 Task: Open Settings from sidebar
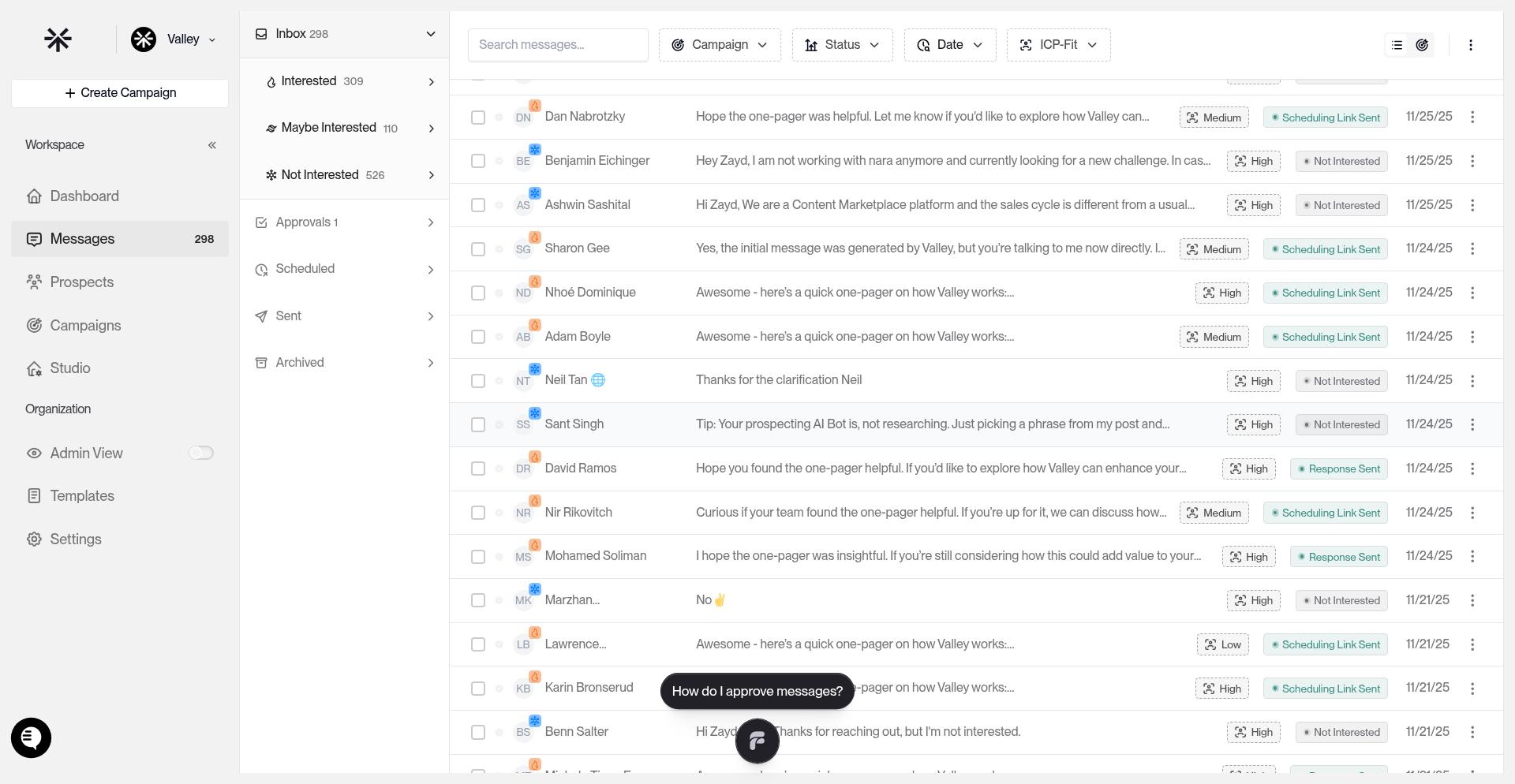120,539
